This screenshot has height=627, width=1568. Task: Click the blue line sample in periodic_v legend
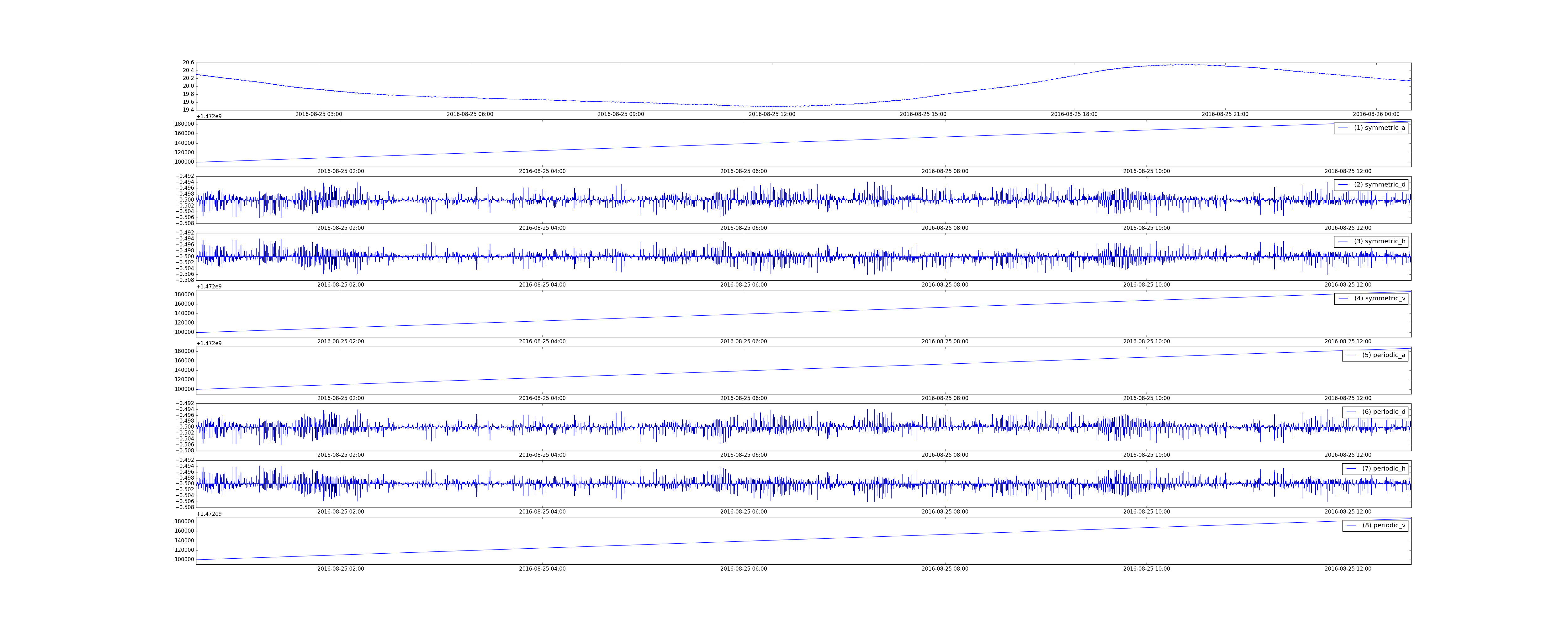coord(1351,525)
